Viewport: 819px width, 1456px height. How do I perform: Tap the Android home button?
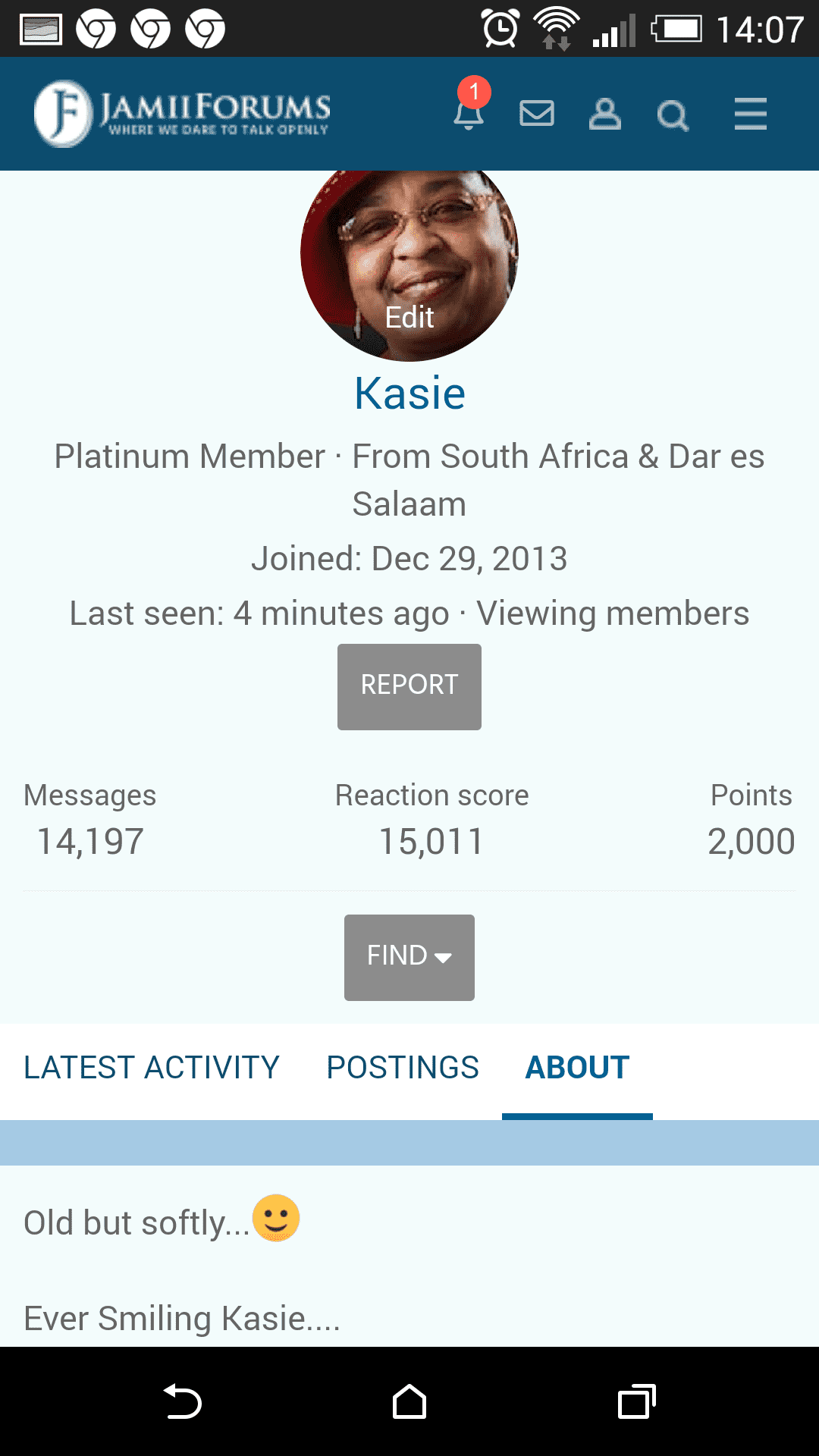coord(409,1401)
